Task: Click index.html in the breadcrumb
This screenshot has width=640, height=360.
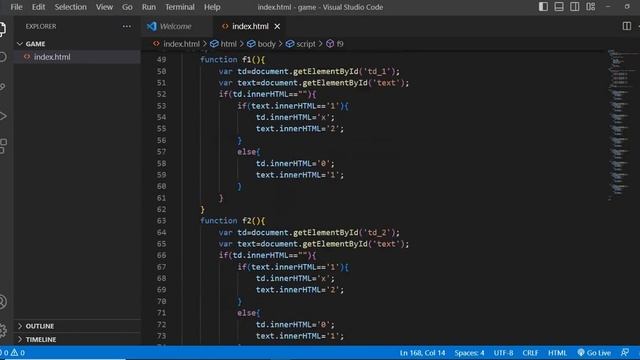Action: [181, 44]
